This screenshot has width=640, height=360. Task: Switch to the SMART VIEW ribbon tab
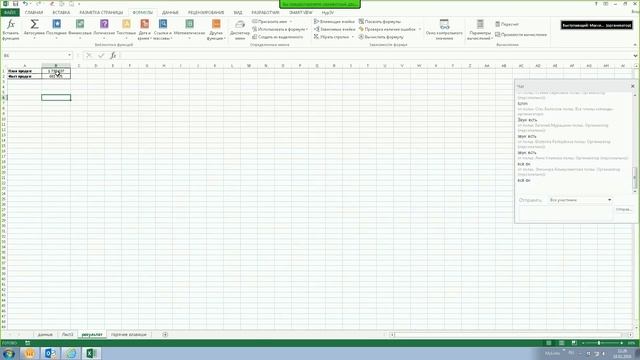(301, 13)
